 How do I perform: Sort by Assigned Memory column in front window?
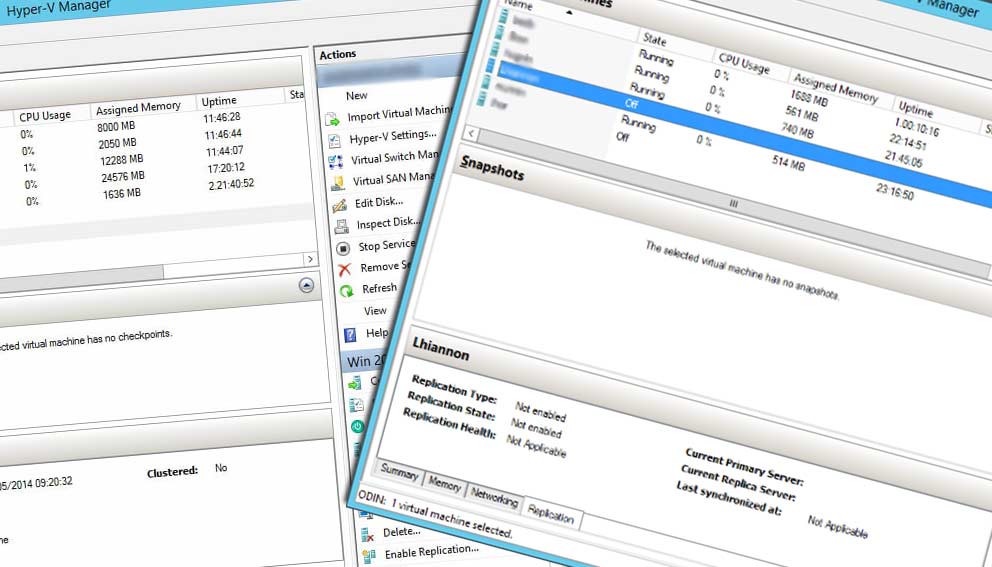[x=836, y=88]
